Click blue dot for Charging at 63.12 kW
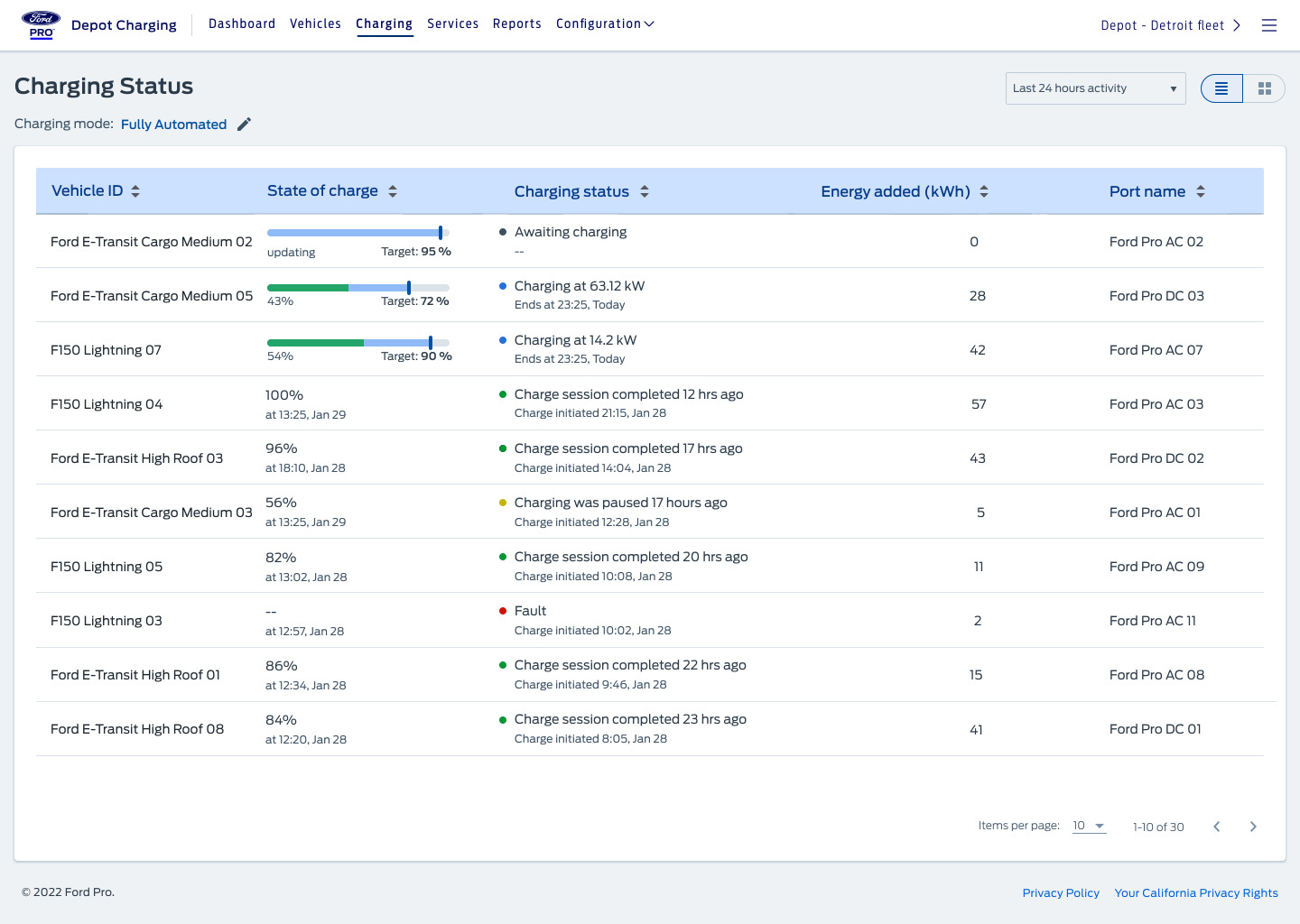The height and width of the screenshot is (924, 1300). 503,286
